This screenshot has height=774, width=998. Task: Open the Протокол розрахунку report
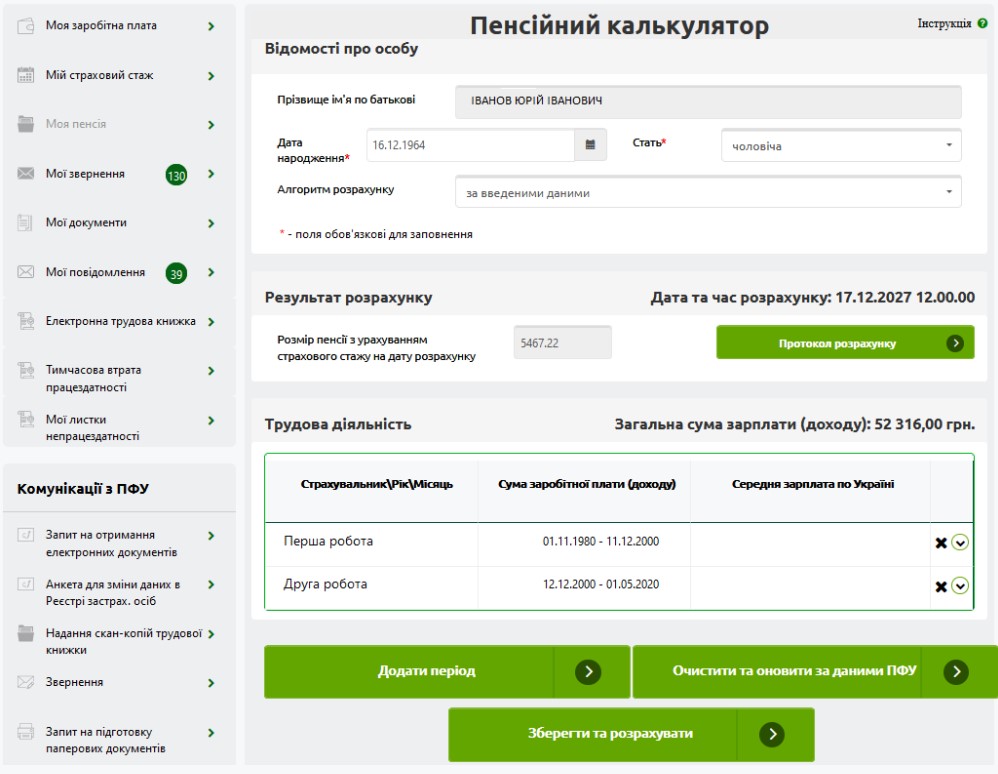845,341
